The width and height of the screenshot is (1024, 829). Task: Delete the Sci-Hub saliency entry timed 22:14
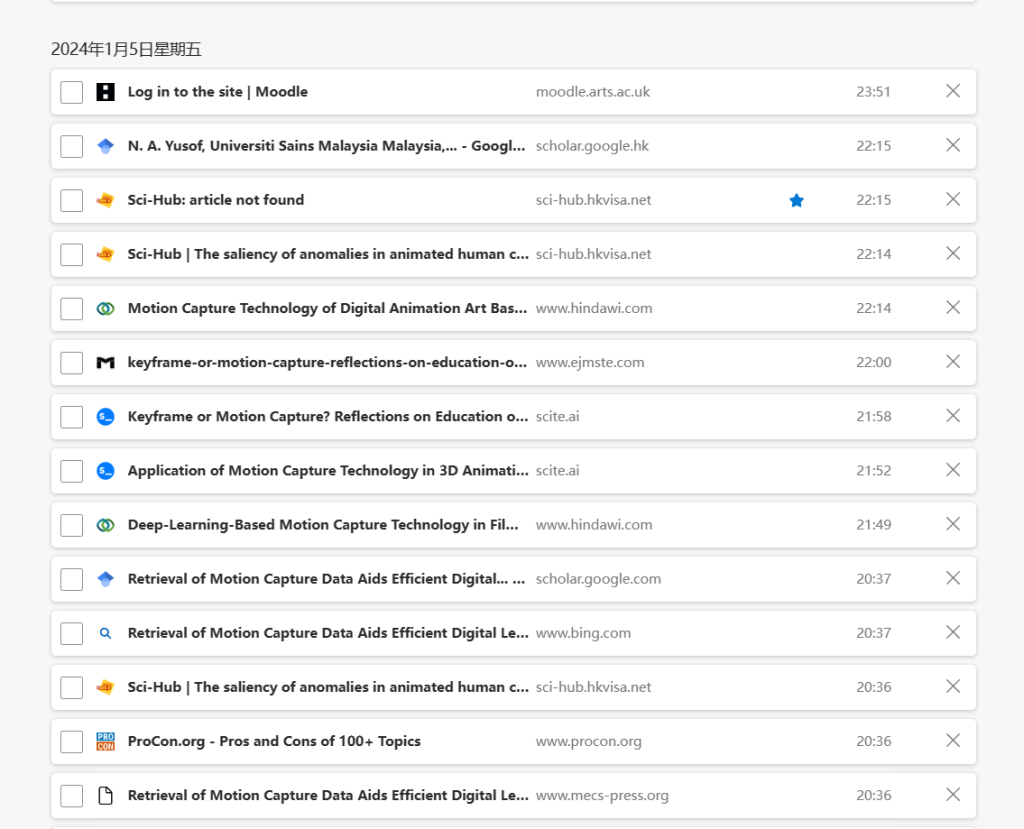click(953, 253)
